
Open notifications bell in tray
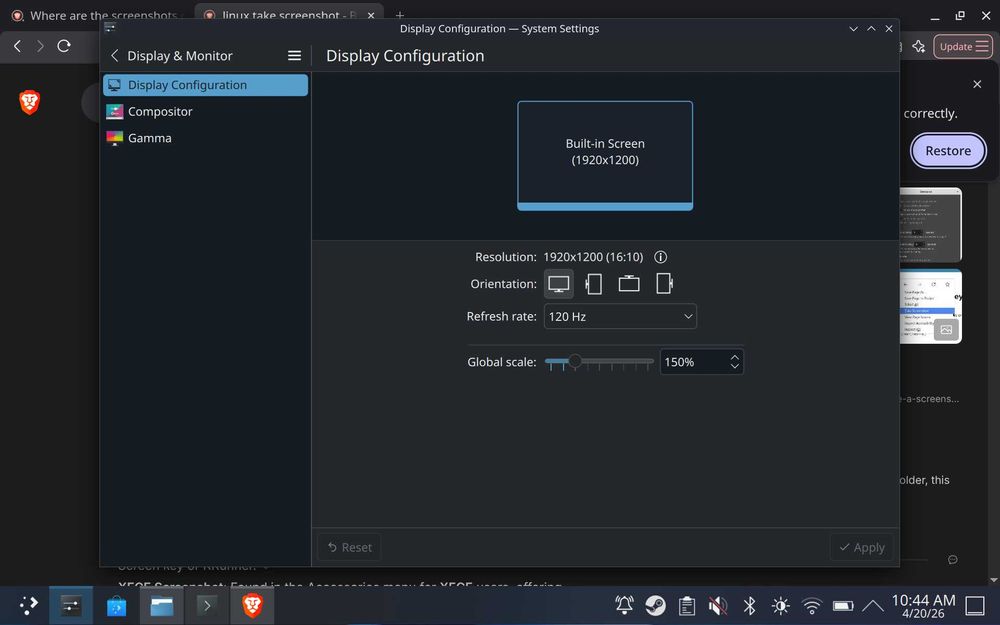(624, 605)
